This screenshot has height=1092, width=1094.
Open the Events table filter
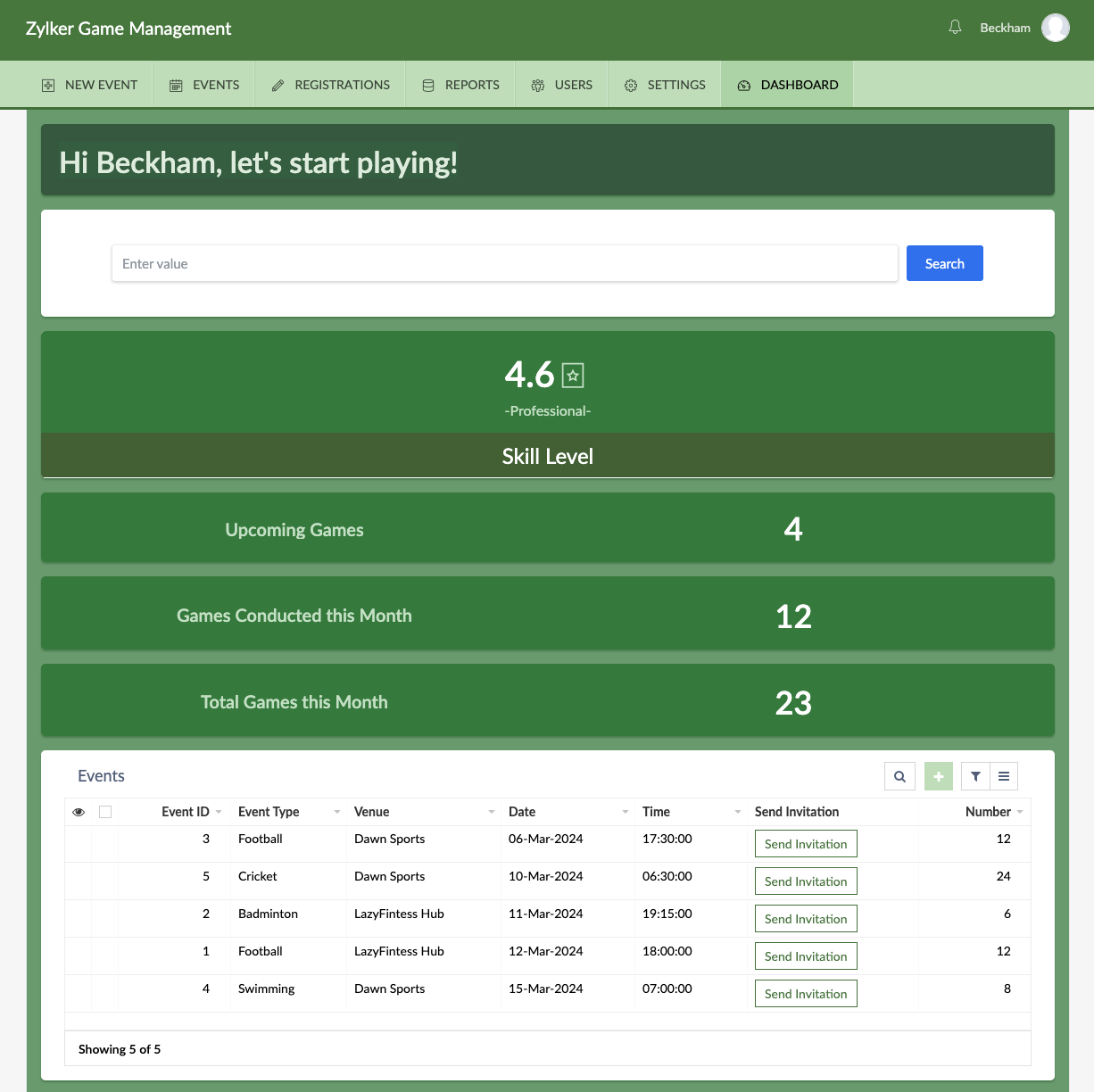click(975, 776)
